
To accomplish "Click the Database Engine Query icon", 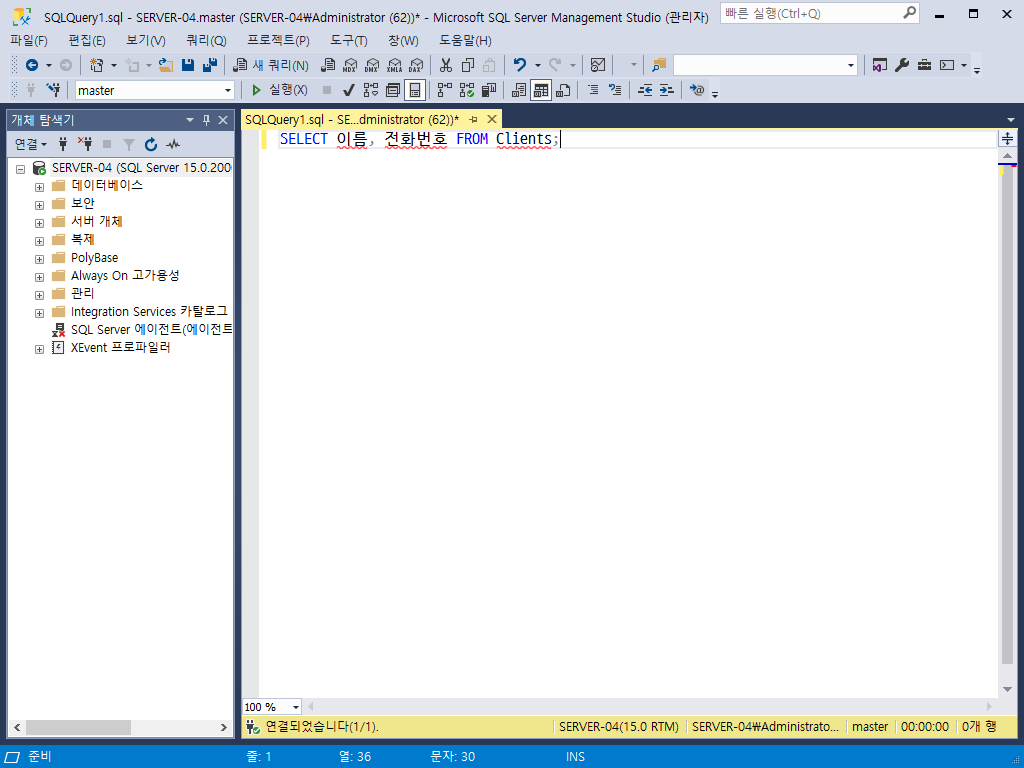I will [328, 65].
